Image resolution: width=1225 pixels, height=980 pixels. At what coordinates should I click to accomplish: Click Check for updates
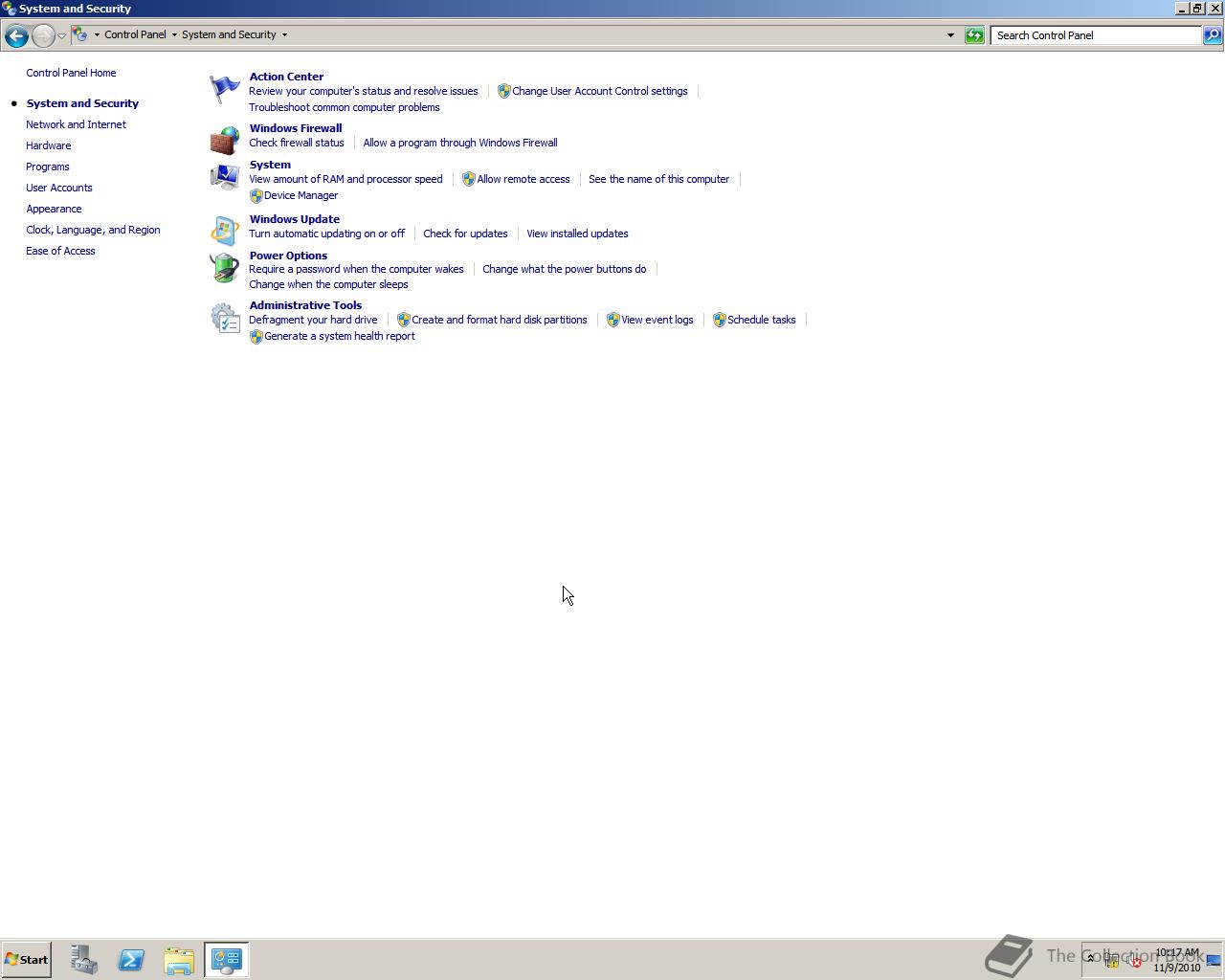pos(465,234)
